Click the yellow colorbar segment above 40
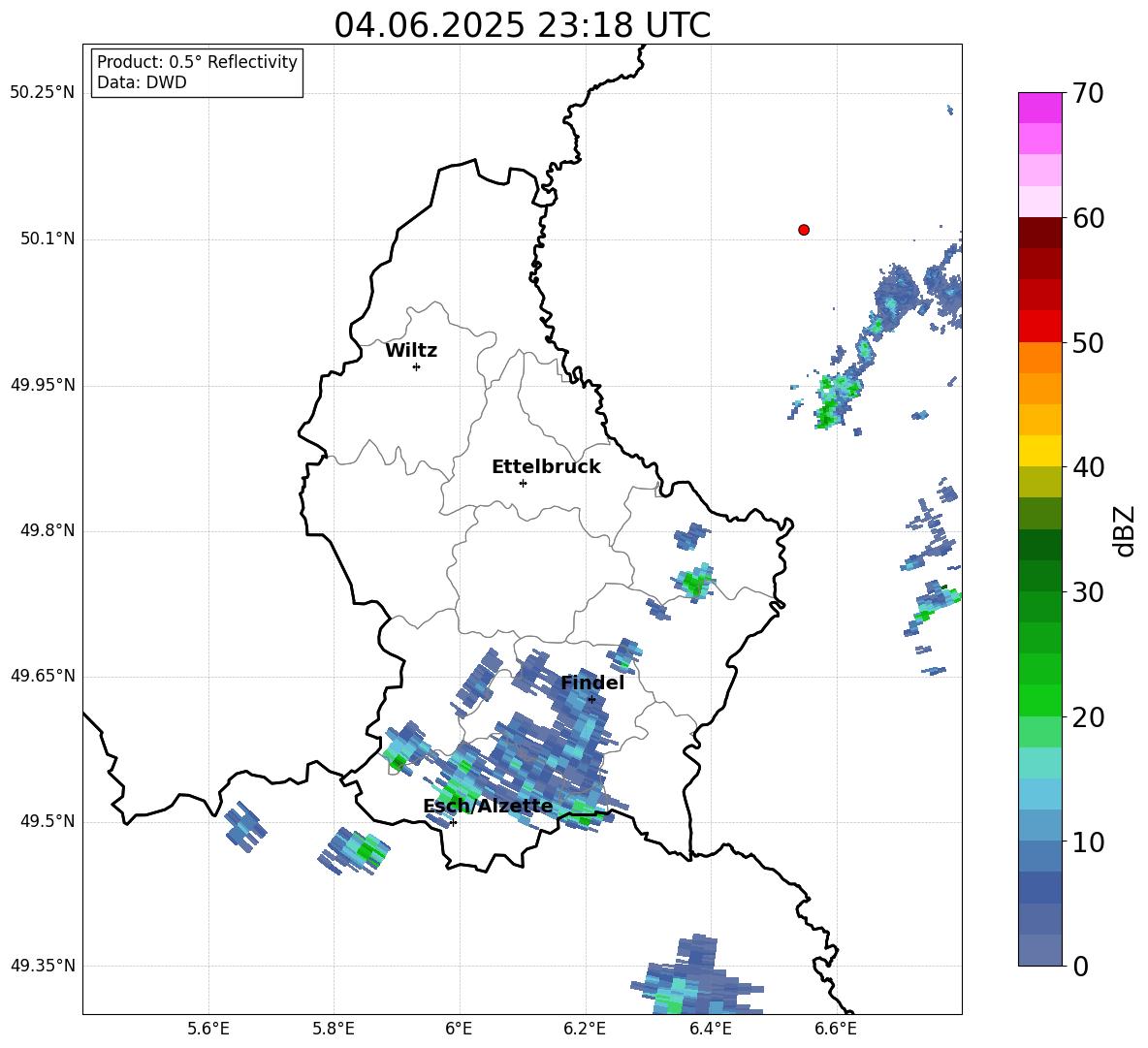The width and height of the screenshot is (1148, 1048). click(x=1039, y=451)
